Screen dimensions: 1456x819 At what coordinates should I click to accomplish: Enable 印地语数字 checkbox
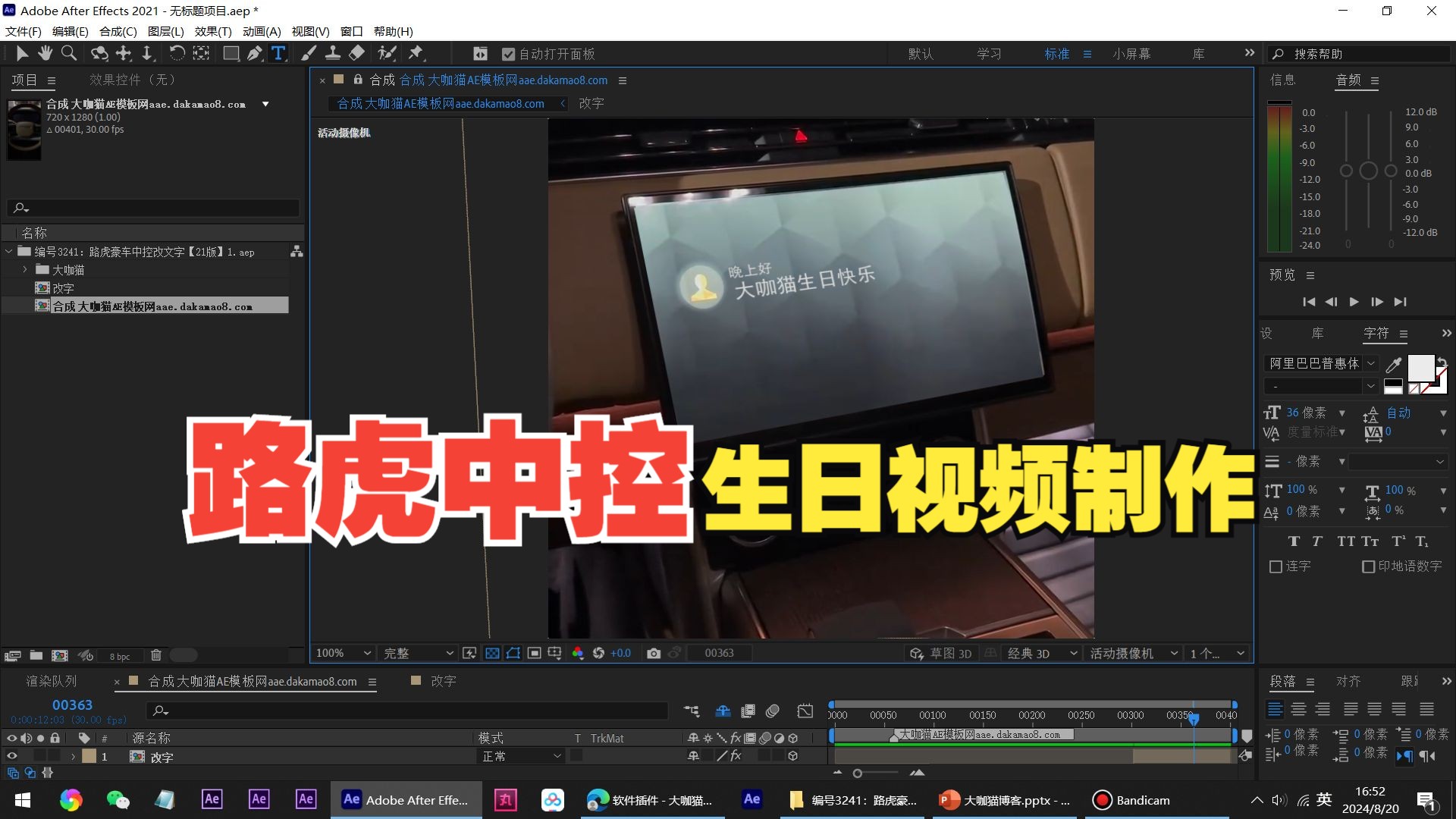1369,566
